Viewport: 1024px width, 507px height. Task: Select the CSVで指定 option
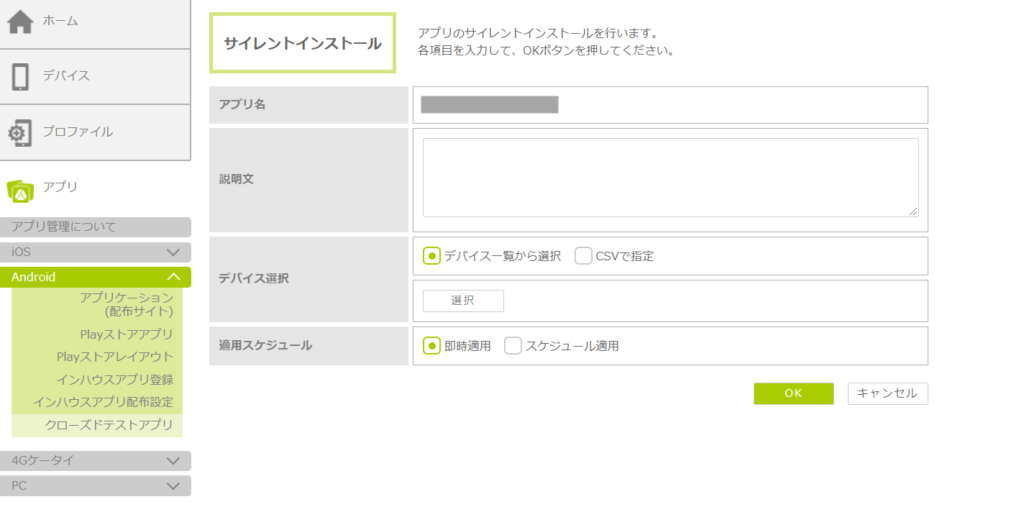coord(584,256)
